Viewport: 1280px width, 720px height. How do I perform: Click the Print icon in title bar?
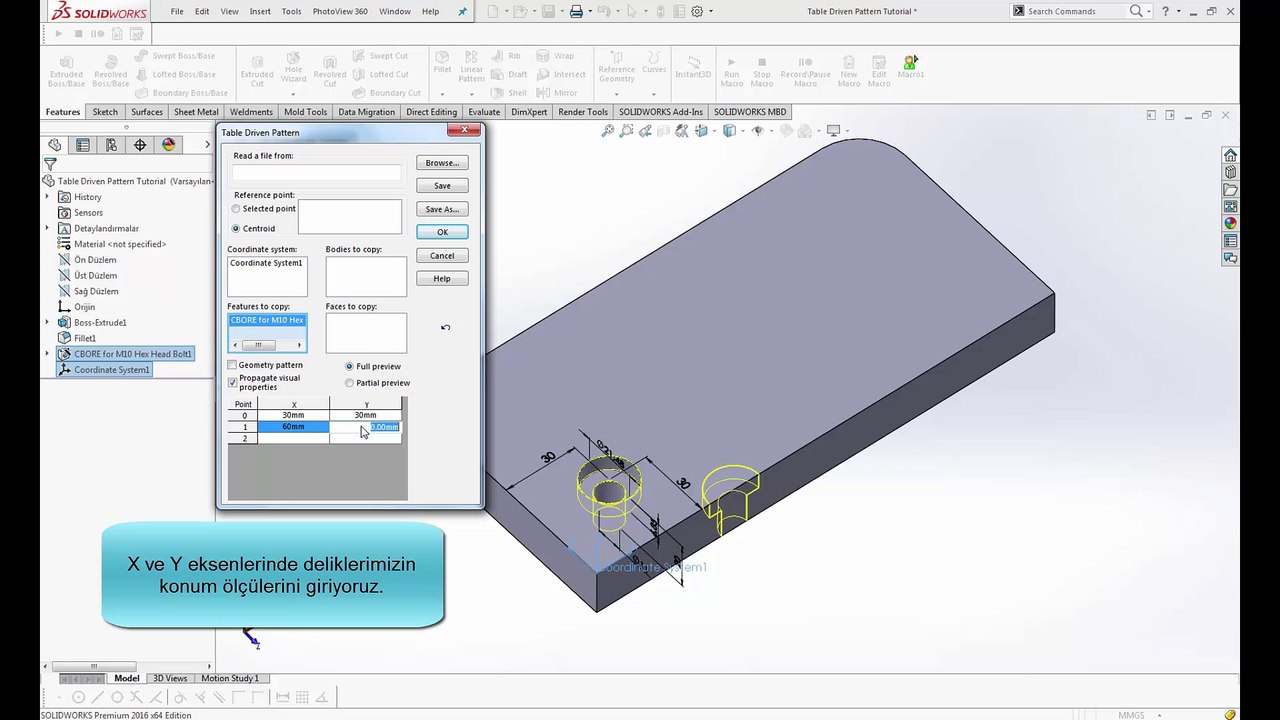click(576, 11)
